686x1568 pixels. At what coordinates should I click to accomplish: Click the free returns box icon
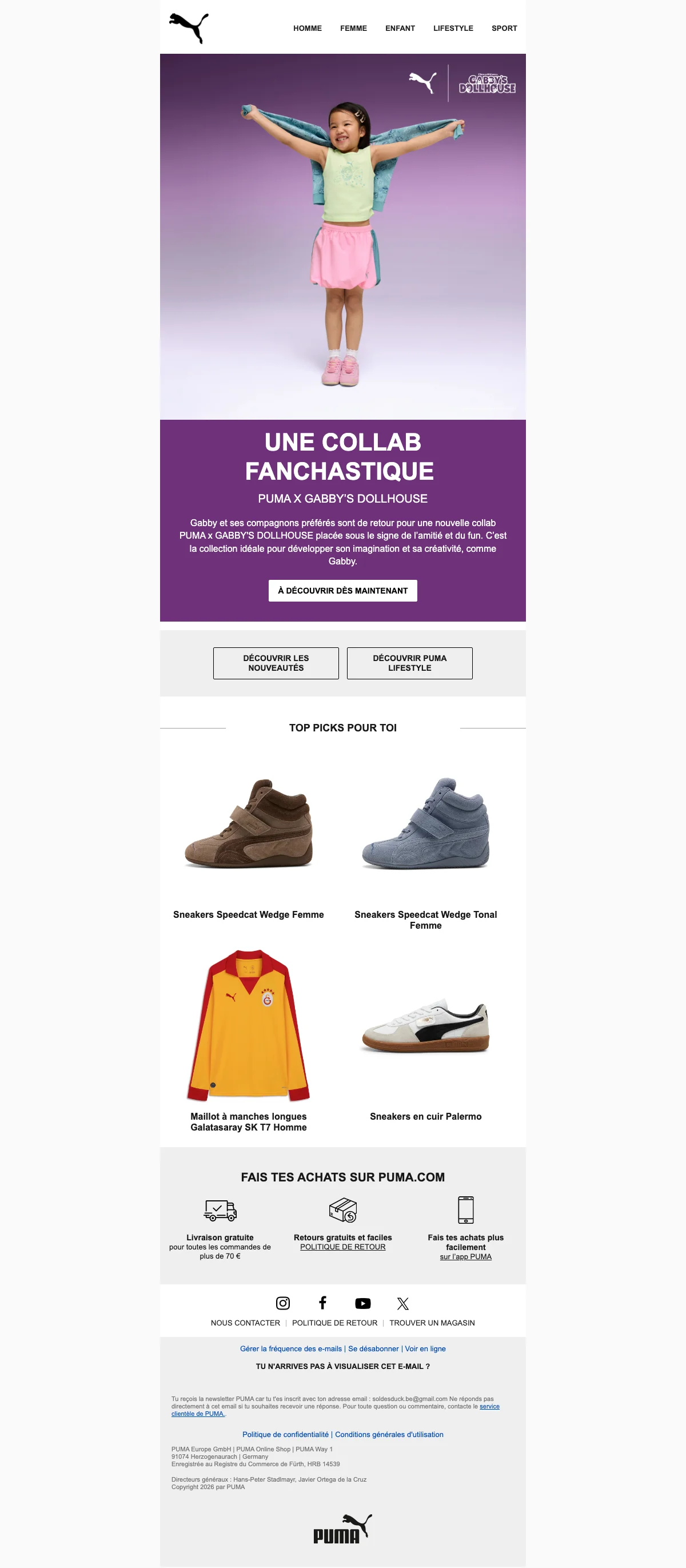[342, 1210]
